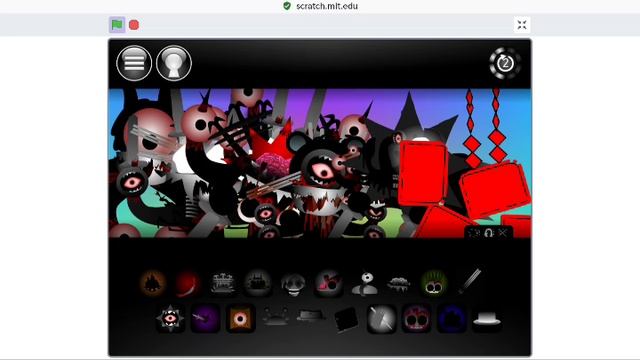Pick the purple tile with the knife icon
This screenshot has height=360, width=640.
pyautogui.click(x=205, y=318)
